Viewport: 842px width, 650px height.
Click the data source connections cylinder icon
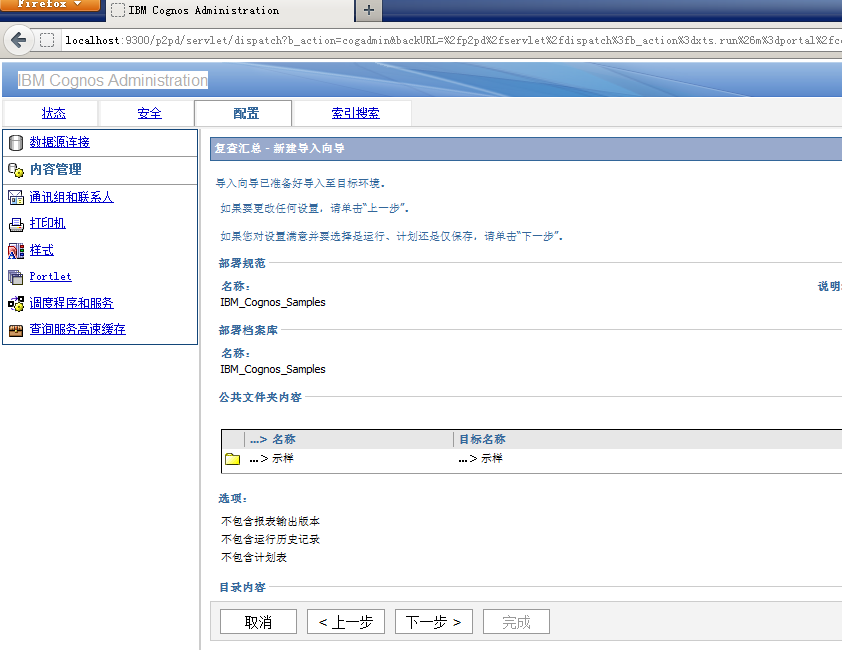(16, 142)
